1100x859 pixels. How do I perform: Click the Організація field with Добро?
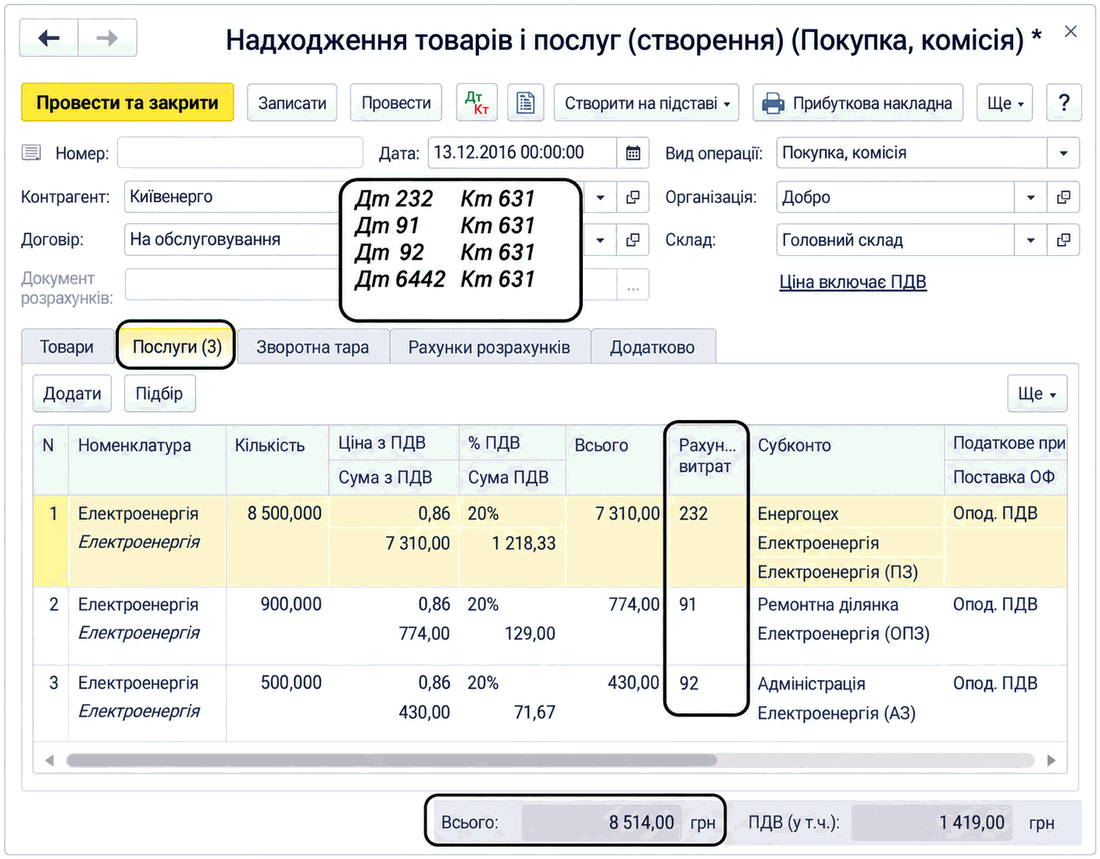pyautogui.click(x=895, y=197)
